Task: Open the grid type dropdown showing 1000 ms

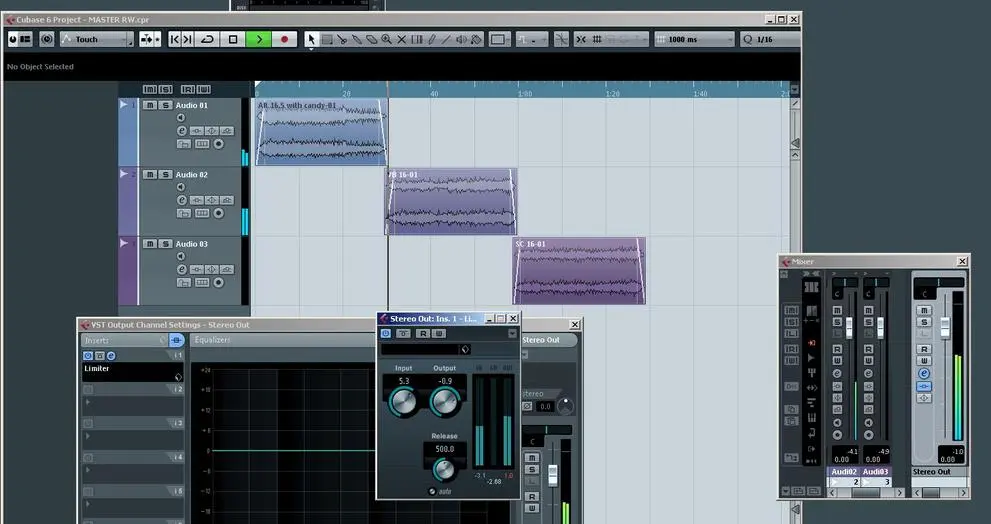Action: [x=695, y=39]
